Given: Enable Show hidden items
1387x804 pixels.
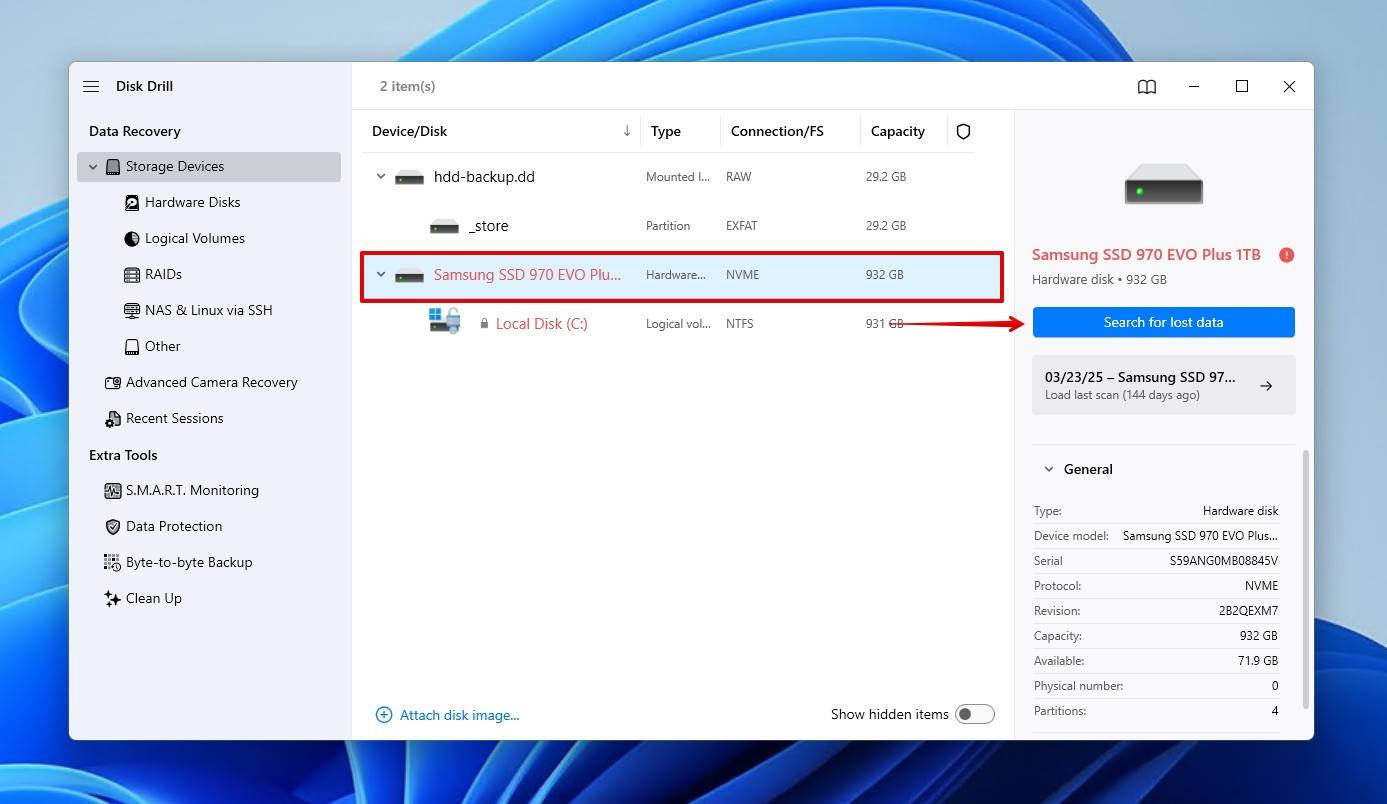Looking at the screenshot, I should [x=975, y=714].
